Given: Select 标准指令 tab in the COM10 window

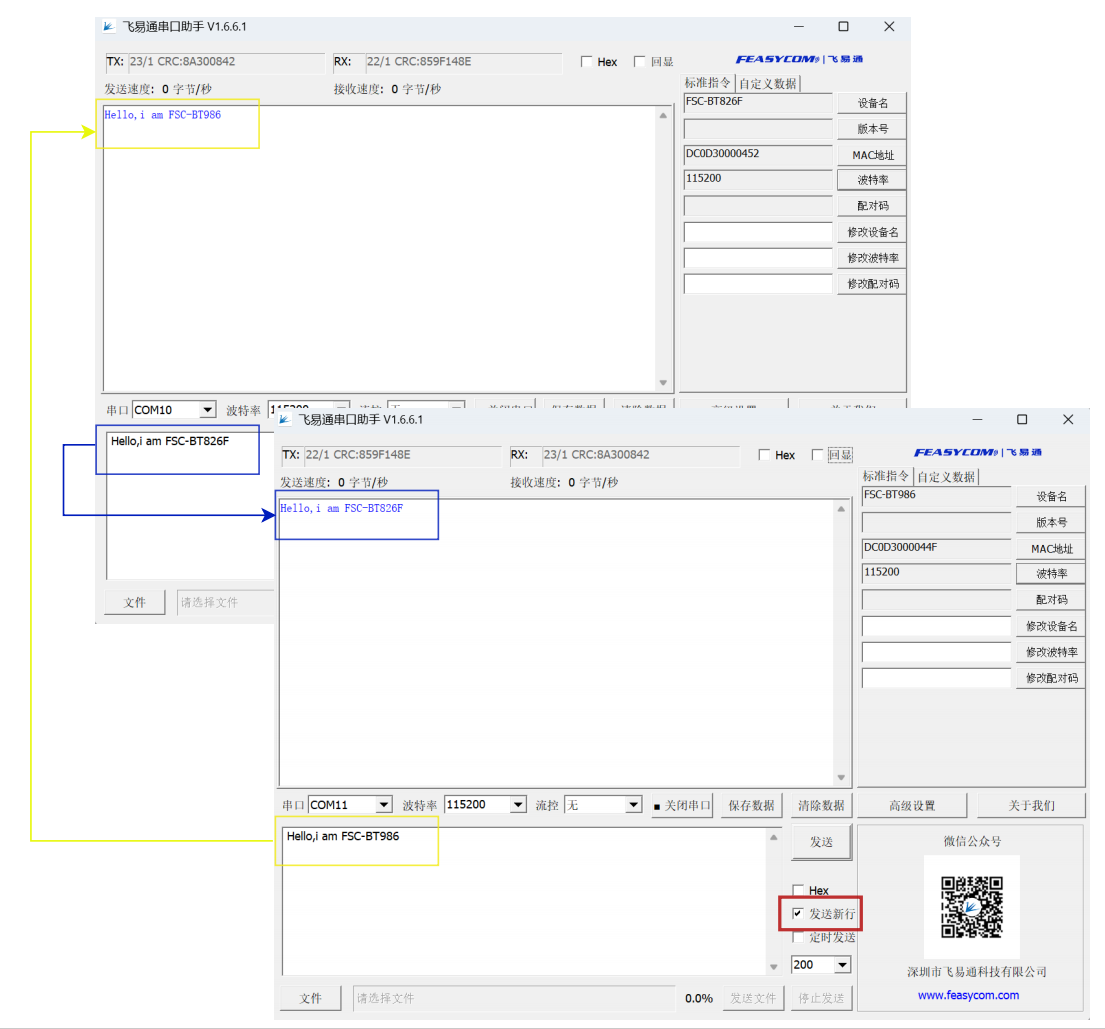Looking at the screenshot, I should 708,83.
